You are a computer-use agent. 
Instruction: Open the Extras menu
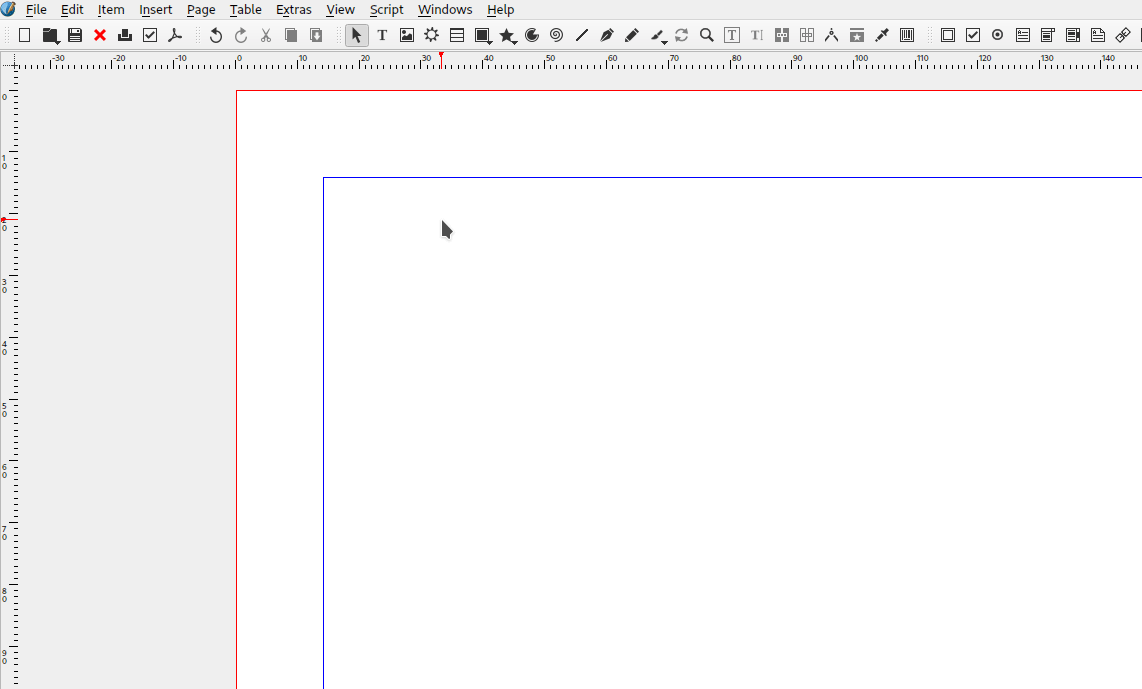[293, 9]
